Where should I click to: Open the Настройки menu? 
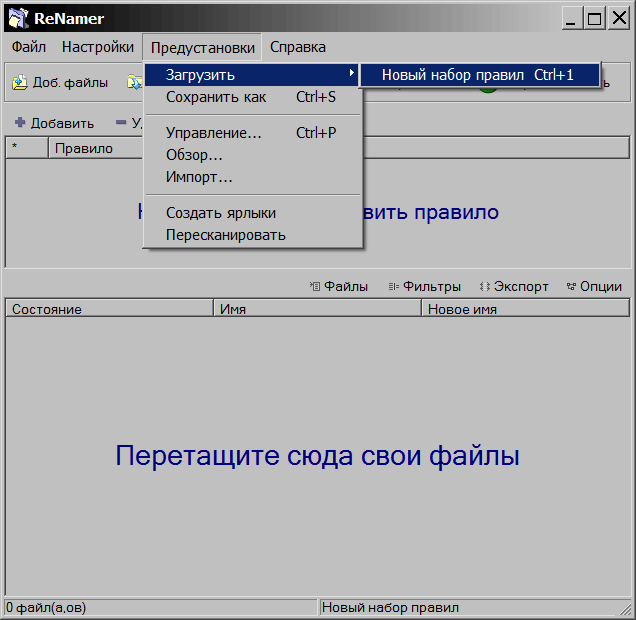click(x=97, y=47)
